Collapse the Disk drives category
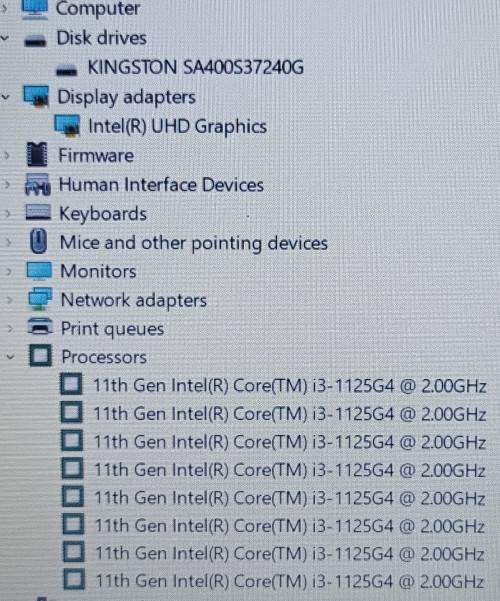This screenshot has height=601, width=500. [x=5, y=38]
